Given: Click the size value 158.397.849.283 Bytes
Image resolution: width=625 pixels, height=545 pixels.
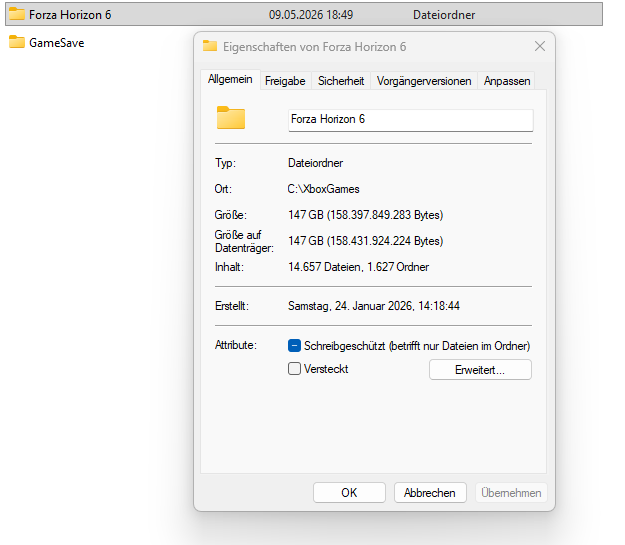Looking at the screenshot, I should tap(366, 215).
